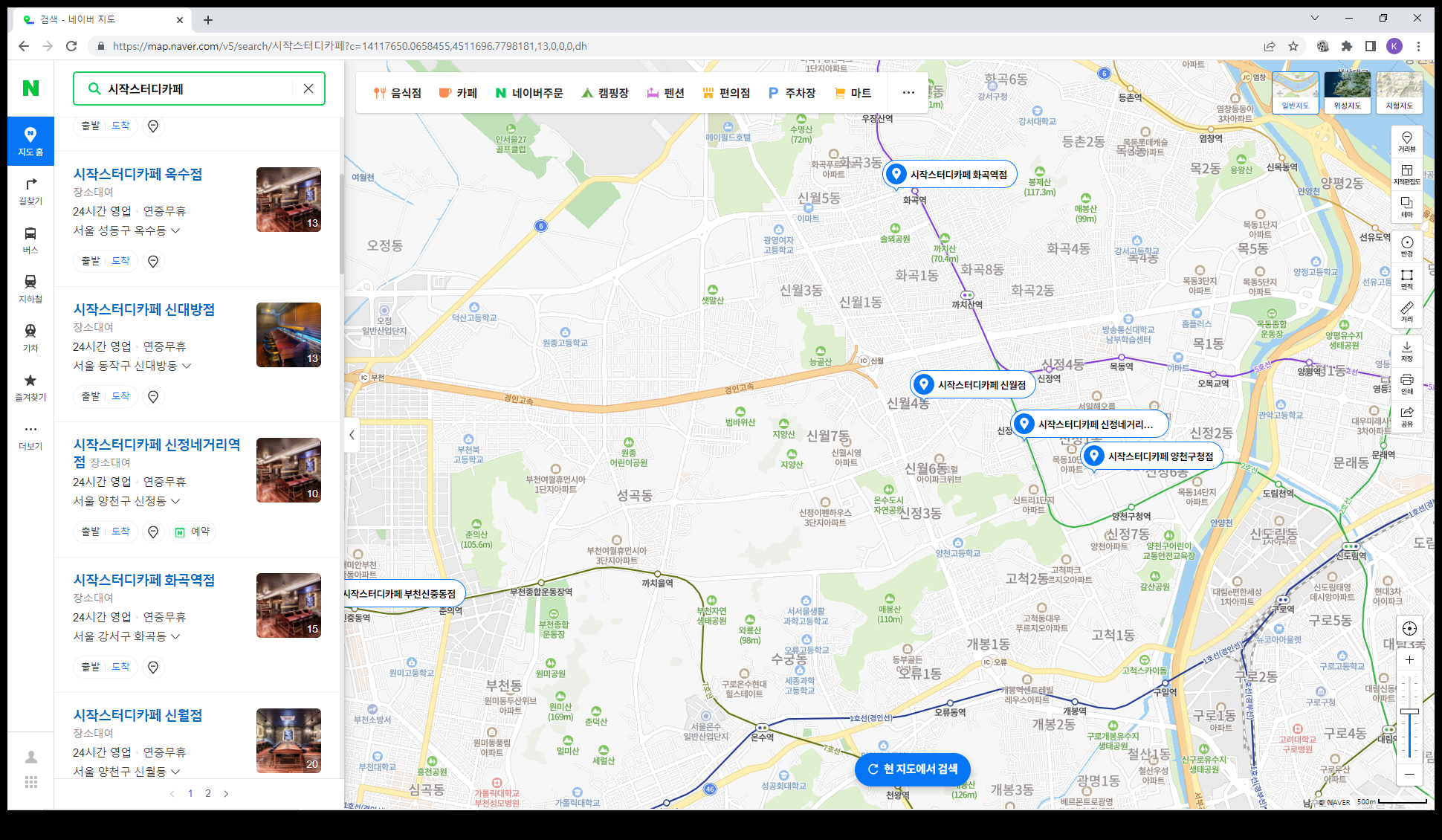Activate the 면적 area measurement tool

pyautogui.click(x=1407, y=280)
